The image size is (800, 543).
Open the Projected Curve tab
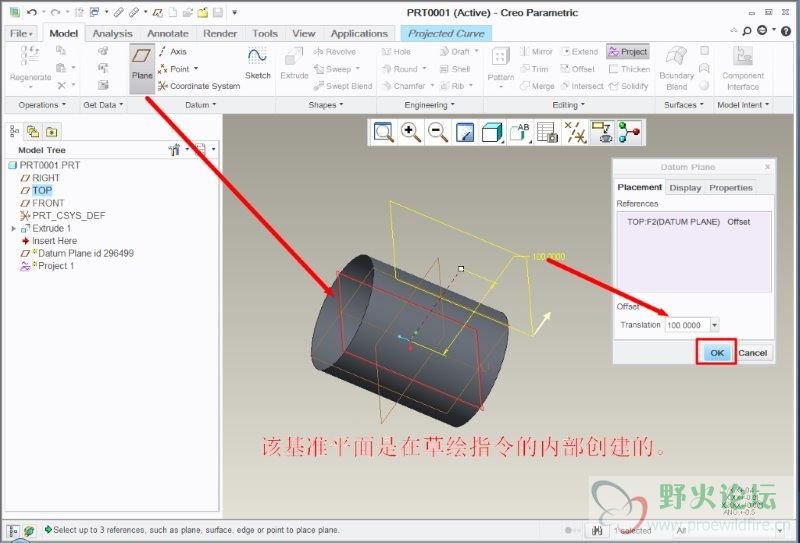(446, 33)
